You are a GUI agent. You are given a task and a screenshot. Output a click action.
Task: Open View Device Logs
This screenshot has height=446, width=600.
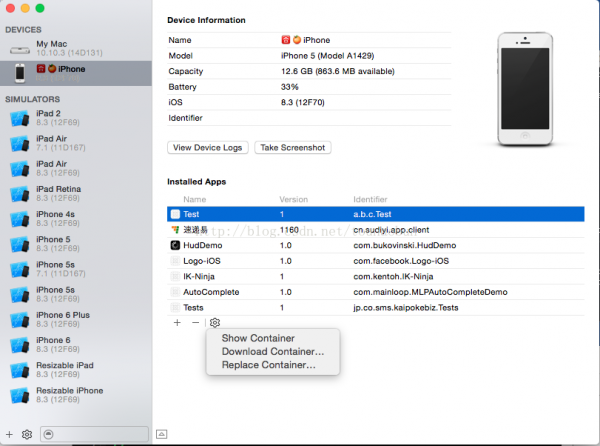click(208, 148)
